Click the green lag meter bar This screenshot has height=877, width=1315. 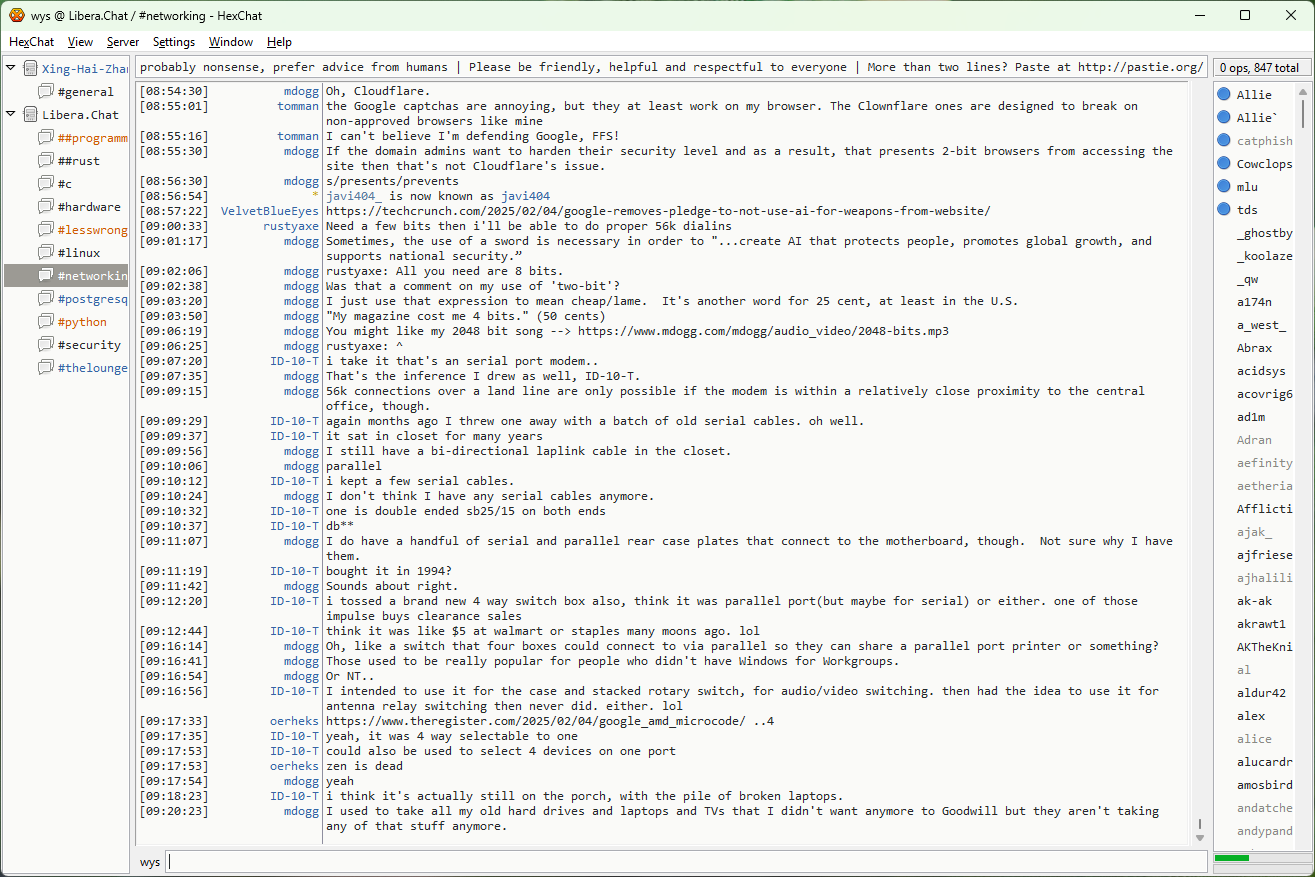pos(1231,858)
